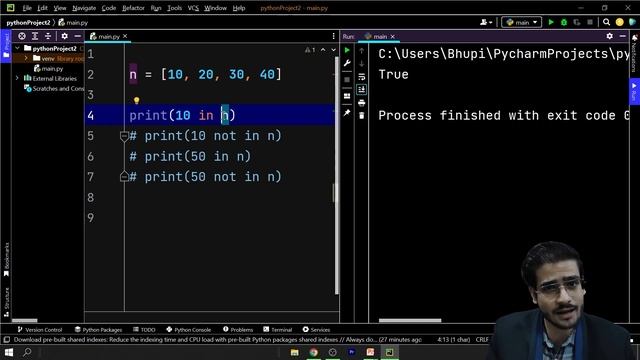The width and height of the screenshot is (640, 360).
Task: Select opened file in Project panel
Action: point(22,36)
